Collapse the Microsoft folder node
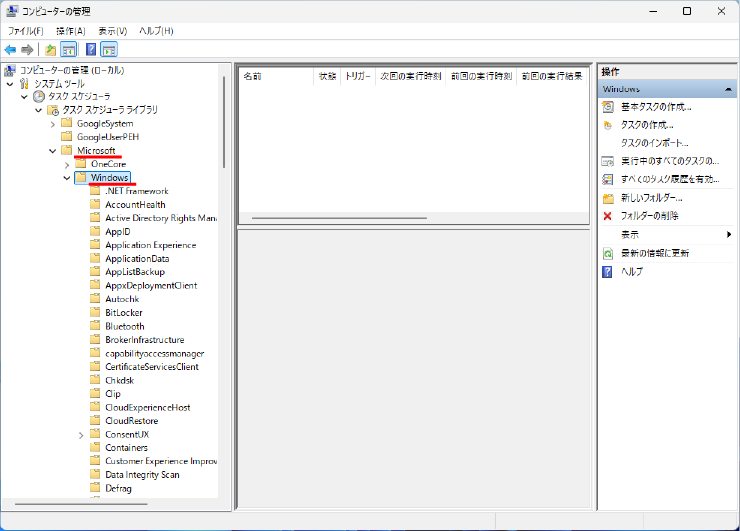 tap(53, 151)
